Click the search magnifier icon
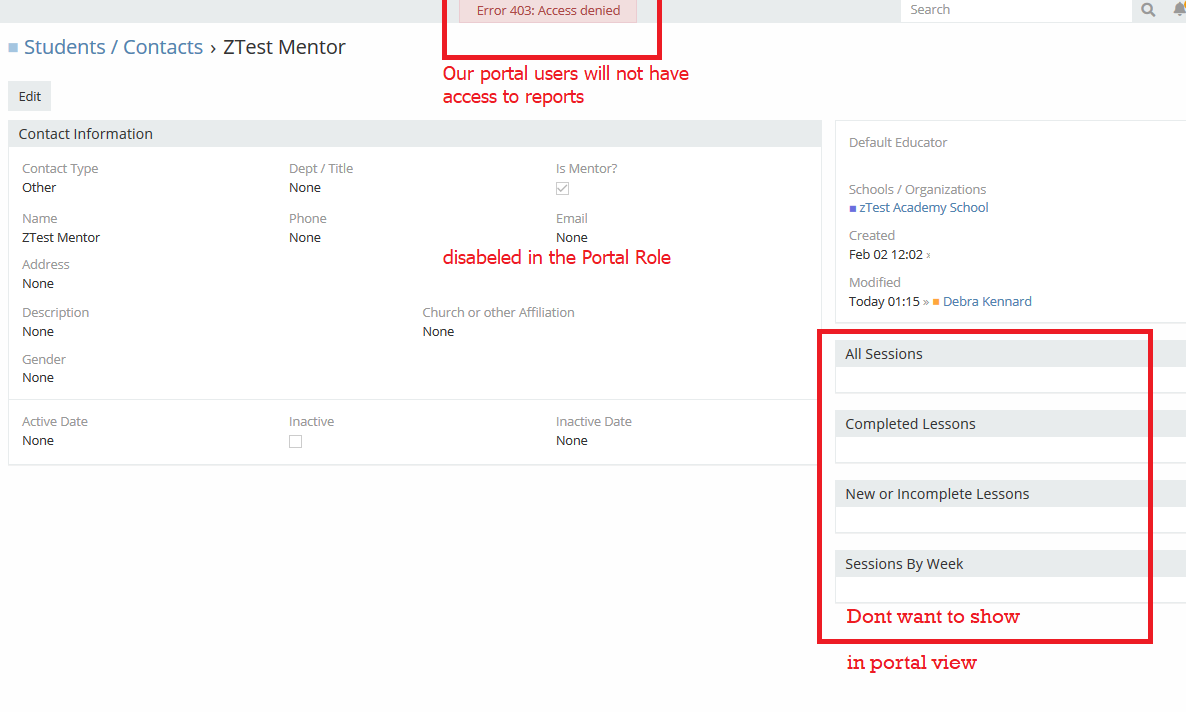The height and width of the screenshot is (720, 1201). tap(1148, 10)
